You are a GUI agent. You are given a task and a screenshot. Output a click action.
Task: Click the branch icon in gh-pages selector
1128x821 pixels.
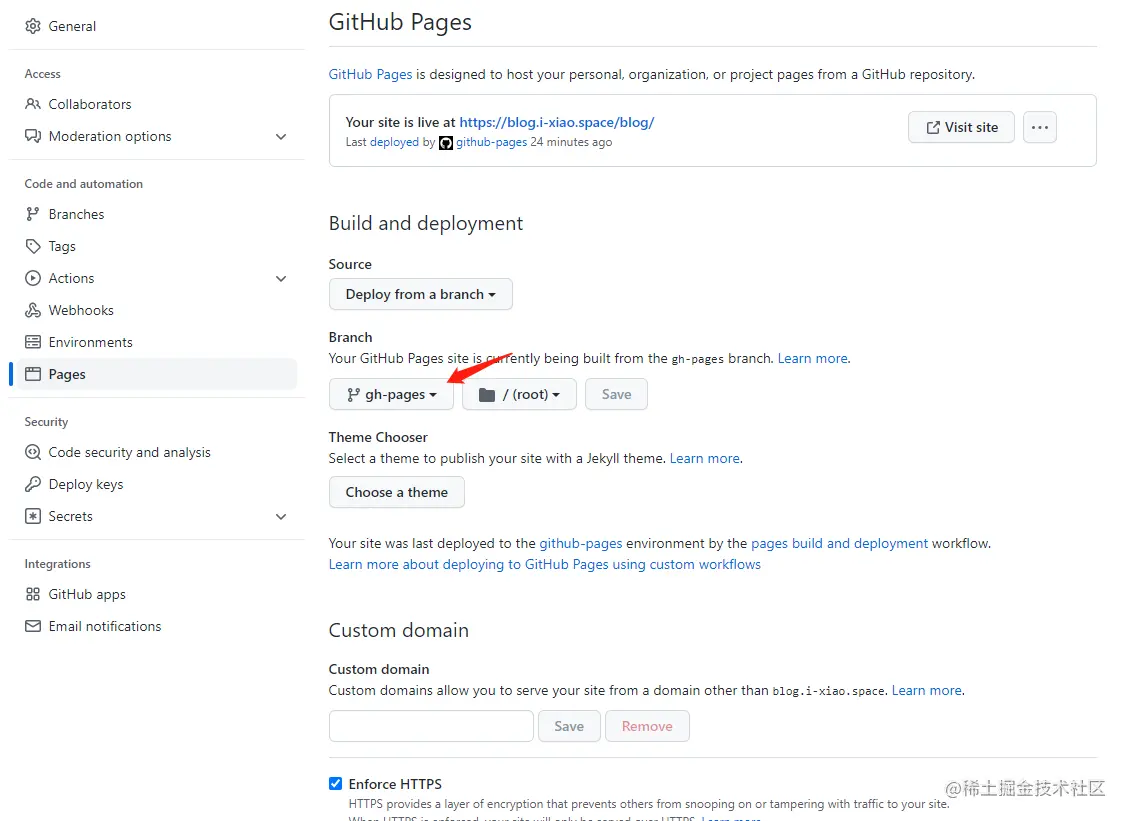coord(352,394)
